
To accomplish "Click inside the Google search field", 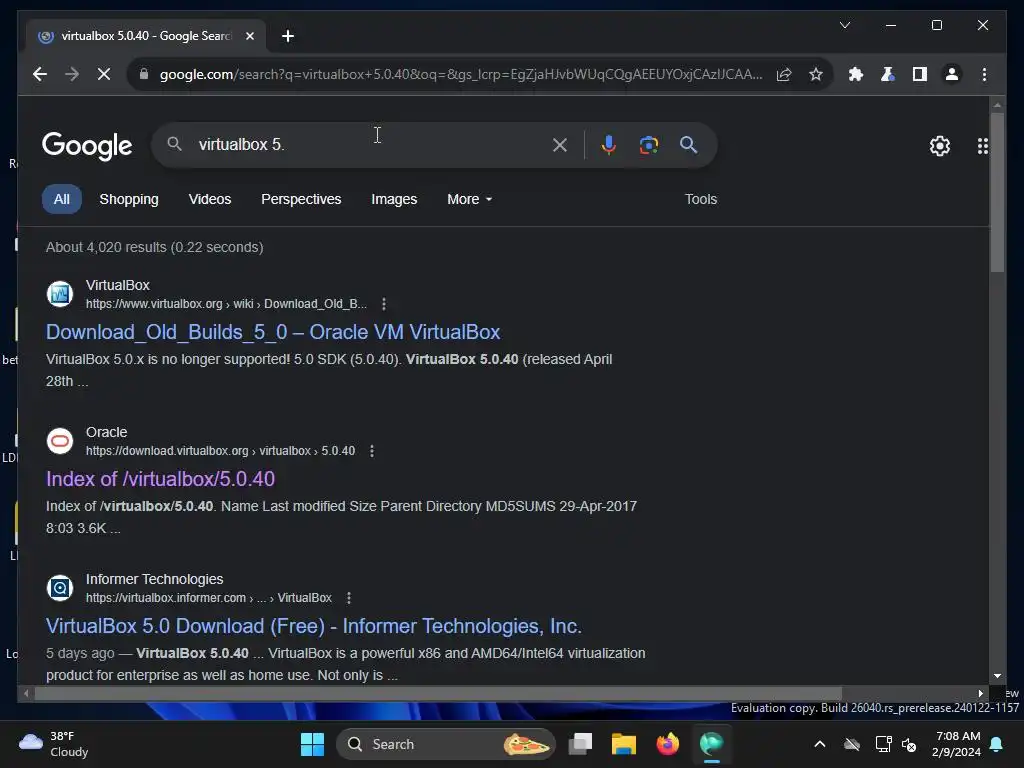I will pos(372,145).
